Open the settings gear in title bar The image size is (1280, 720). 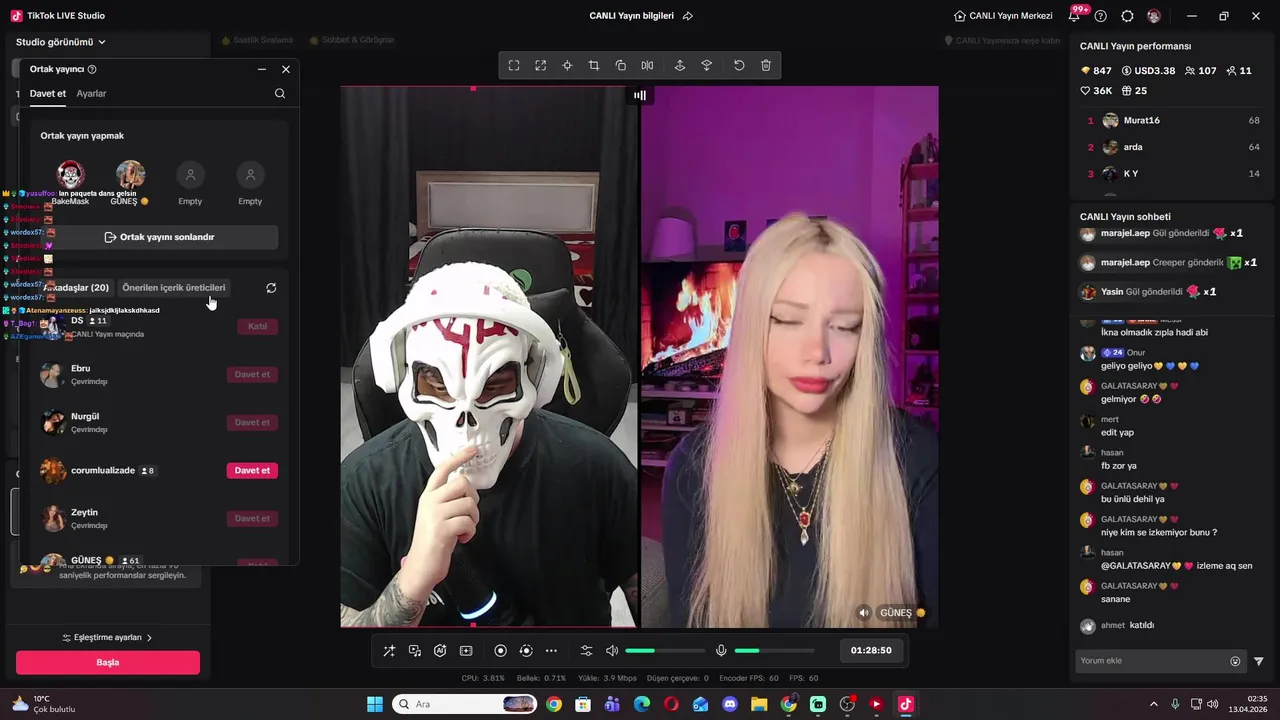pyautogui.click(x=1127, y=16)
